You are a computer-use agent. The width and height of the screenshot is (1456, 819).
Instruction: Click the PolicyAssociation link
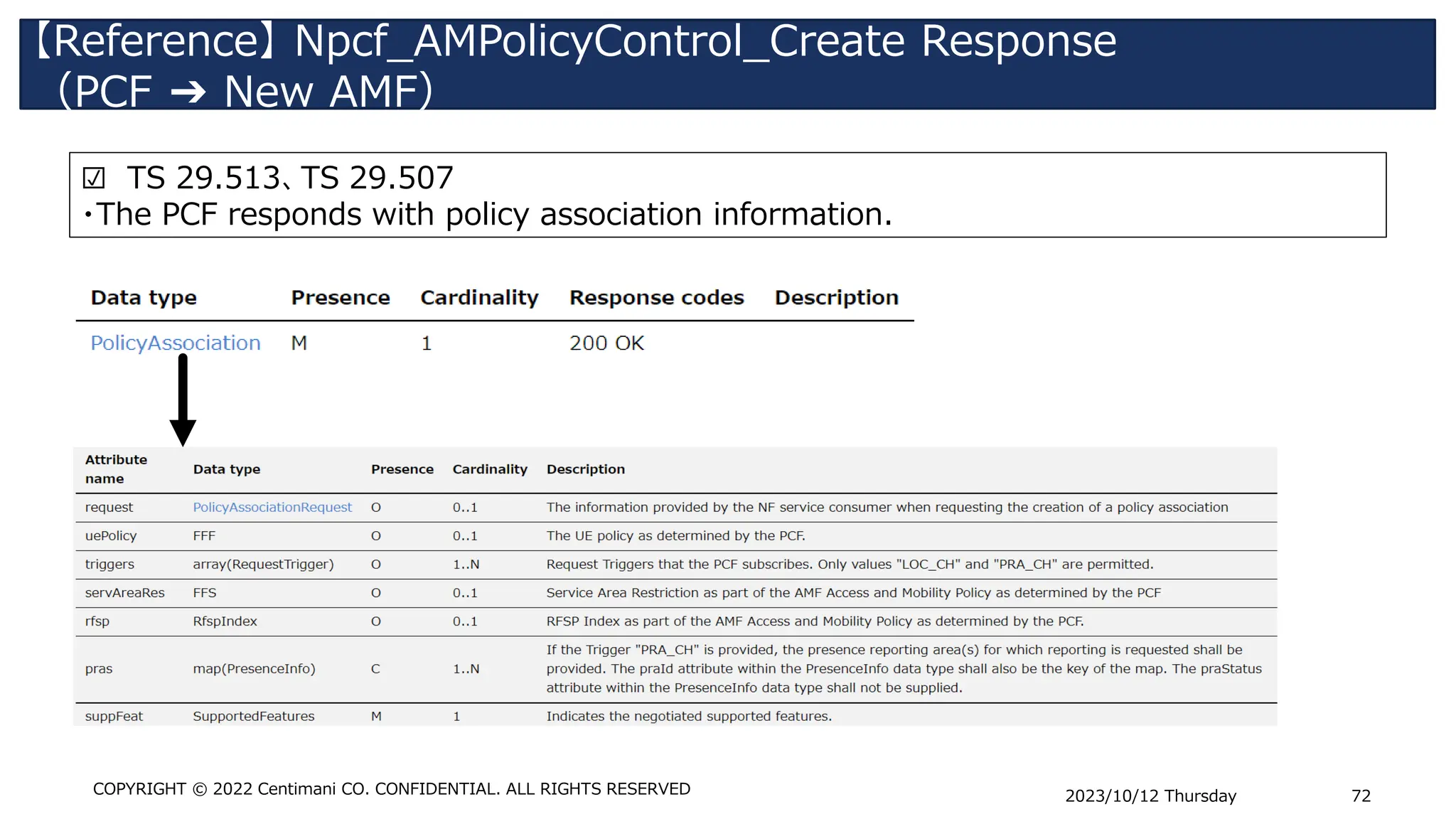[175, 343]
